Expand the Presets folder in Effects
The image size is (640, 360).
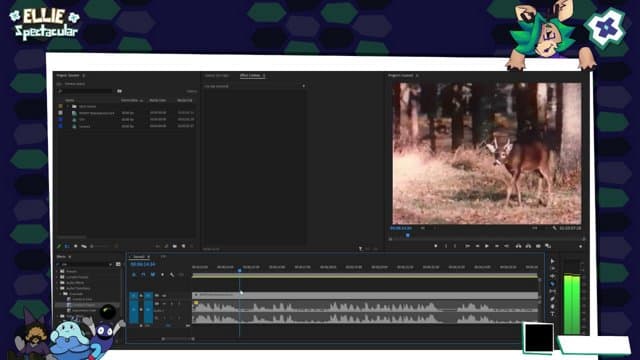pos(57,271)
